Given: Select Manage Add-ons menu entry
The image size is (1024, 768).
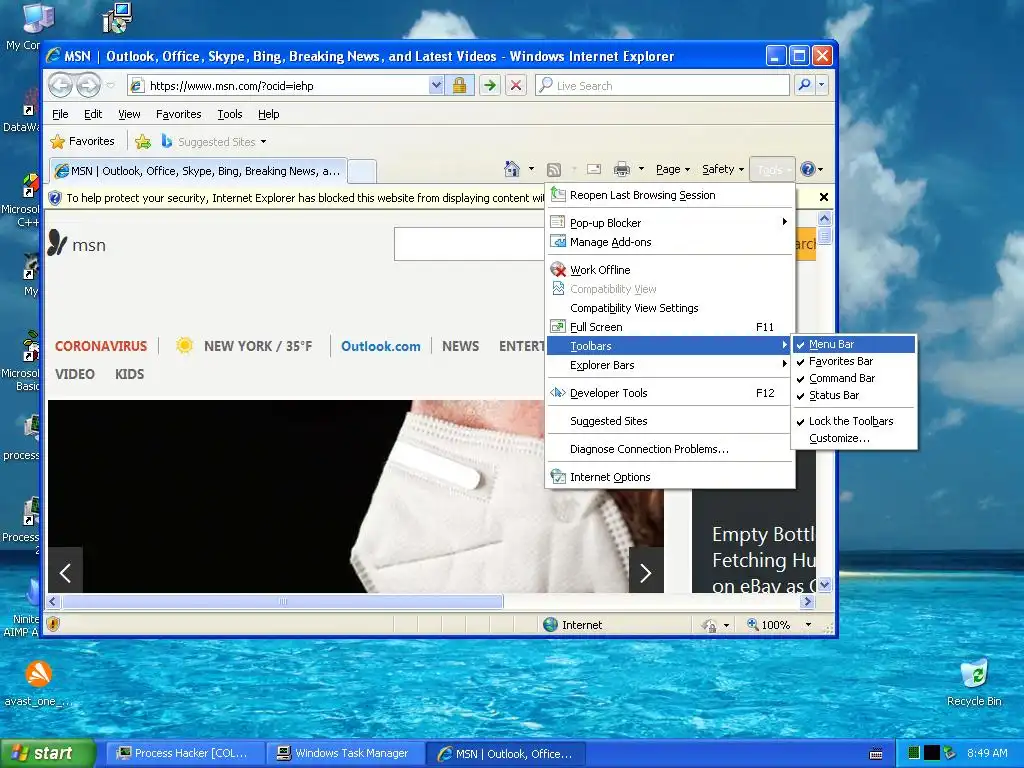Looking at the screenshot, I should [669, 242].
